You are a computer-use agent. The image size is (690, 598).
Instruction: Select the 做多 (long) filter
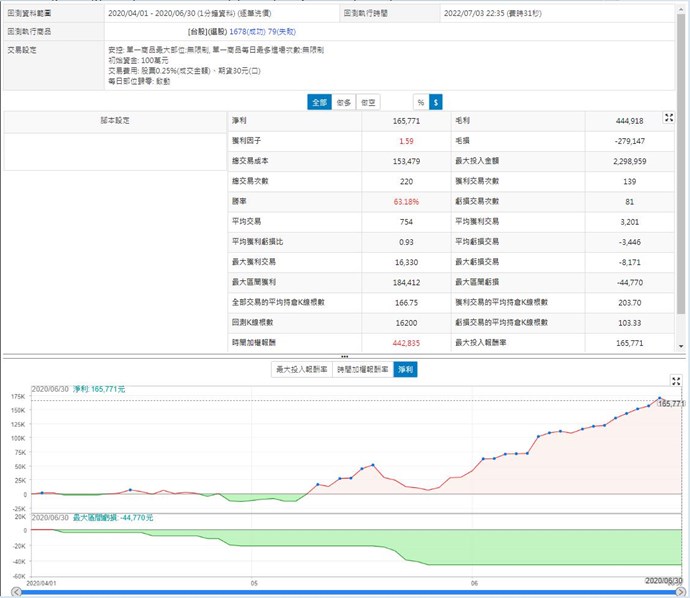(343, 102)
